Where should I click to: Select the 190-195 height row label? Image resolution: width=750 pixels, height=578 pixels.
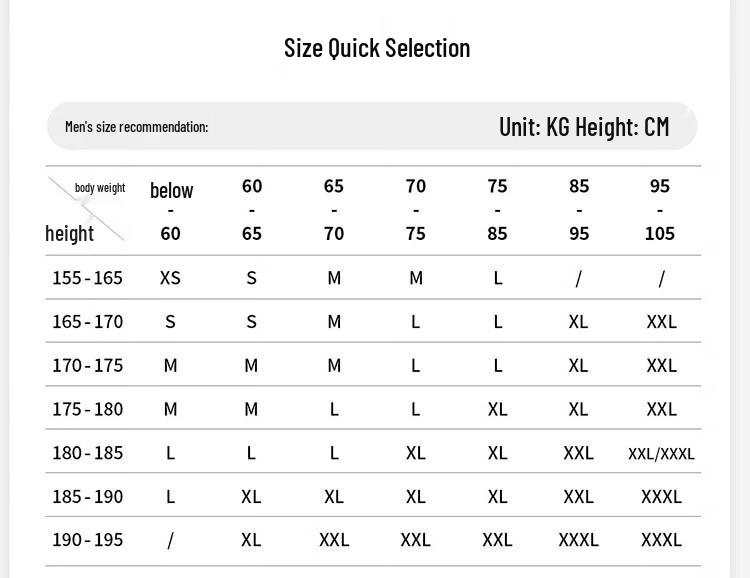pyautogui.click(x=88, y=540)
